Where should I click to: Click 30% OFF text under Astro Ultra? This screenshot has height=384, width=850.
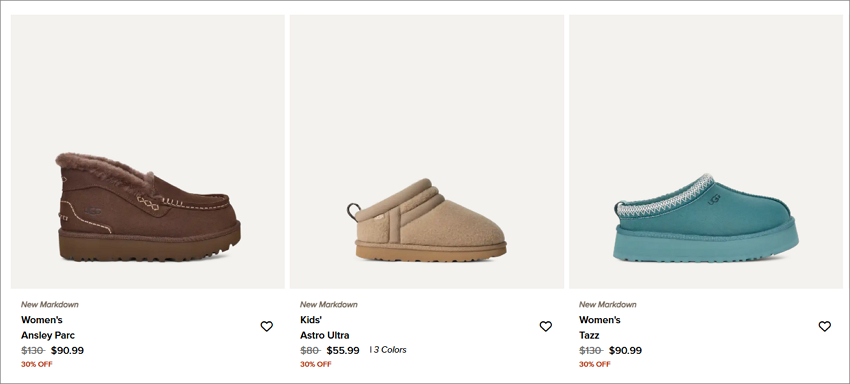(315, 364)
